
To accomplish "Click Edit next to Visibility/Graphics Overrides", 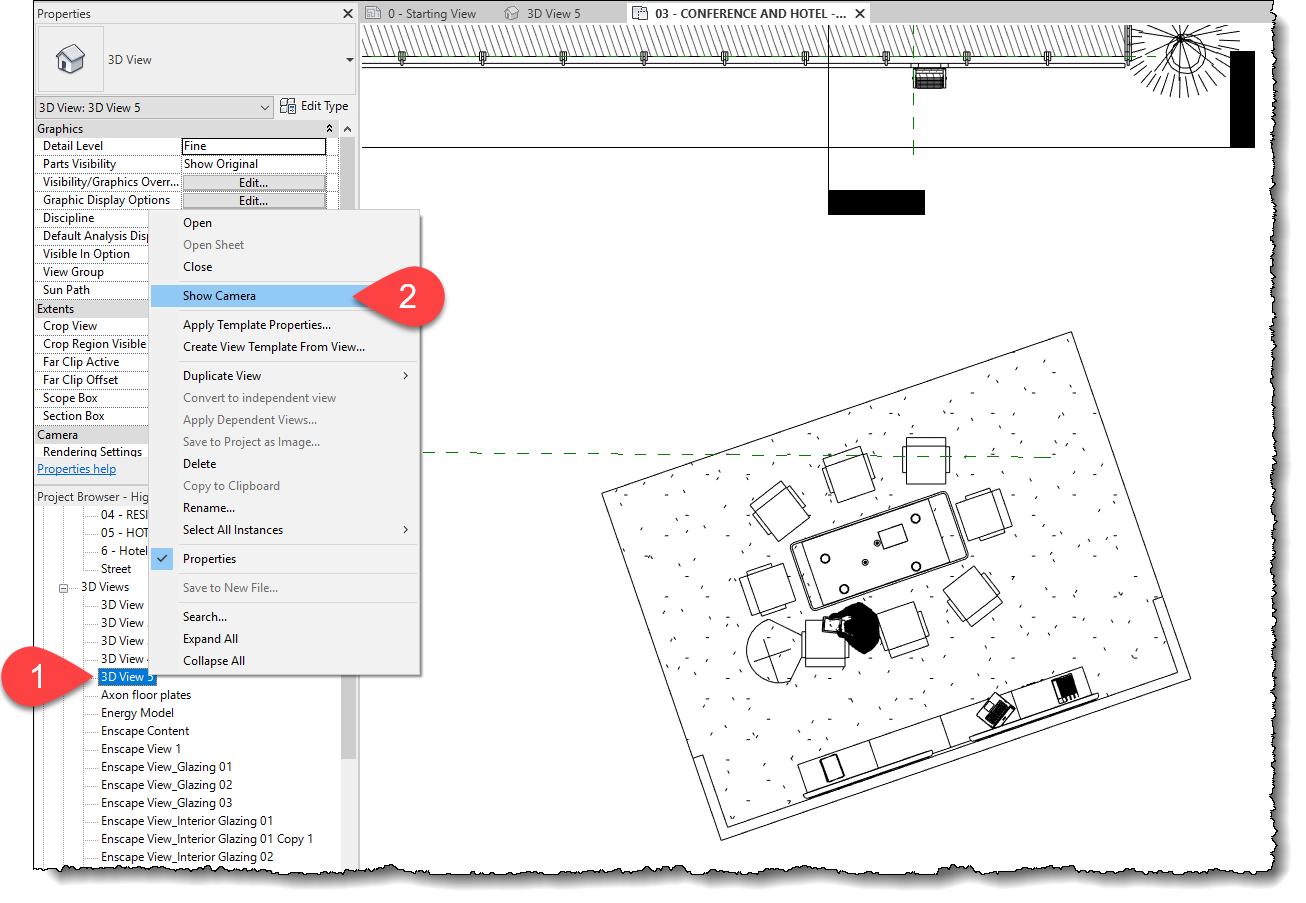I will point(253,181).
